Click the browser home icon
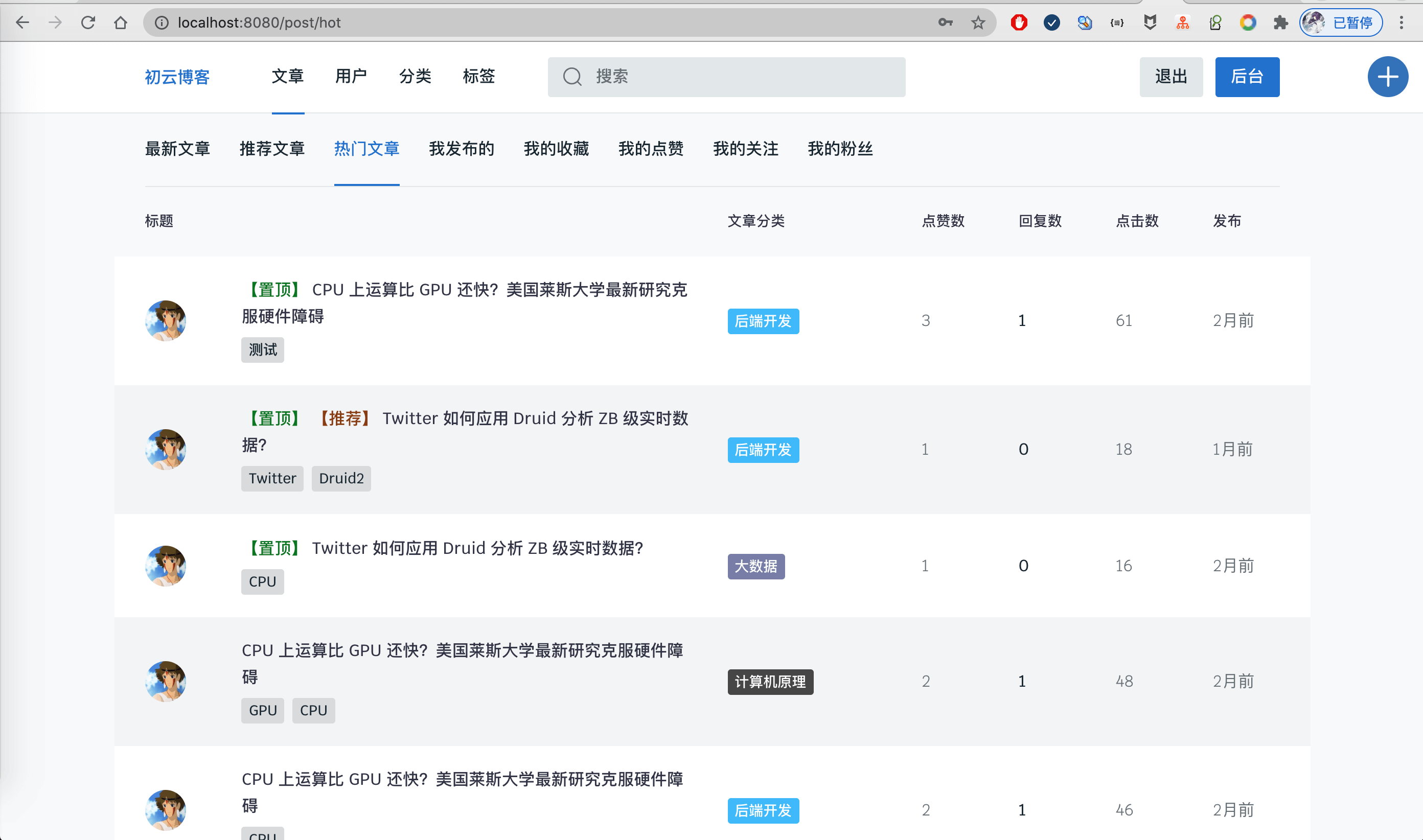The width and height of the screenshot is (1423, 840). point(121,22)
